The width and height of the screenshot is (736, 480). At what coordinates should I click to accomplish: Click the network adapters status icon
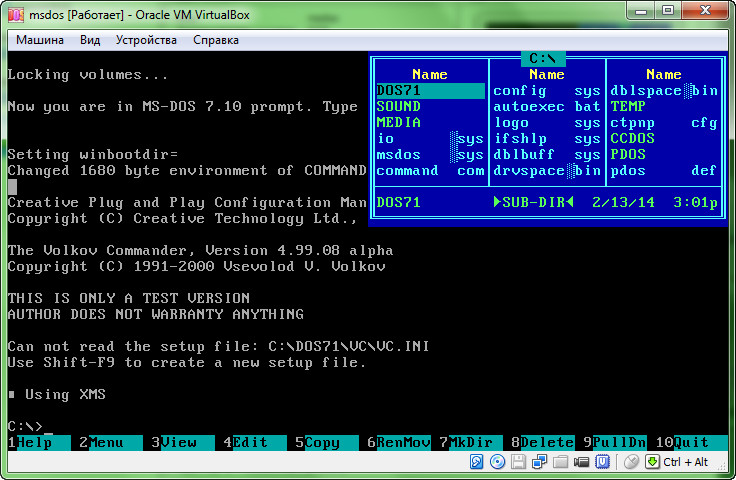coord(539,462)
